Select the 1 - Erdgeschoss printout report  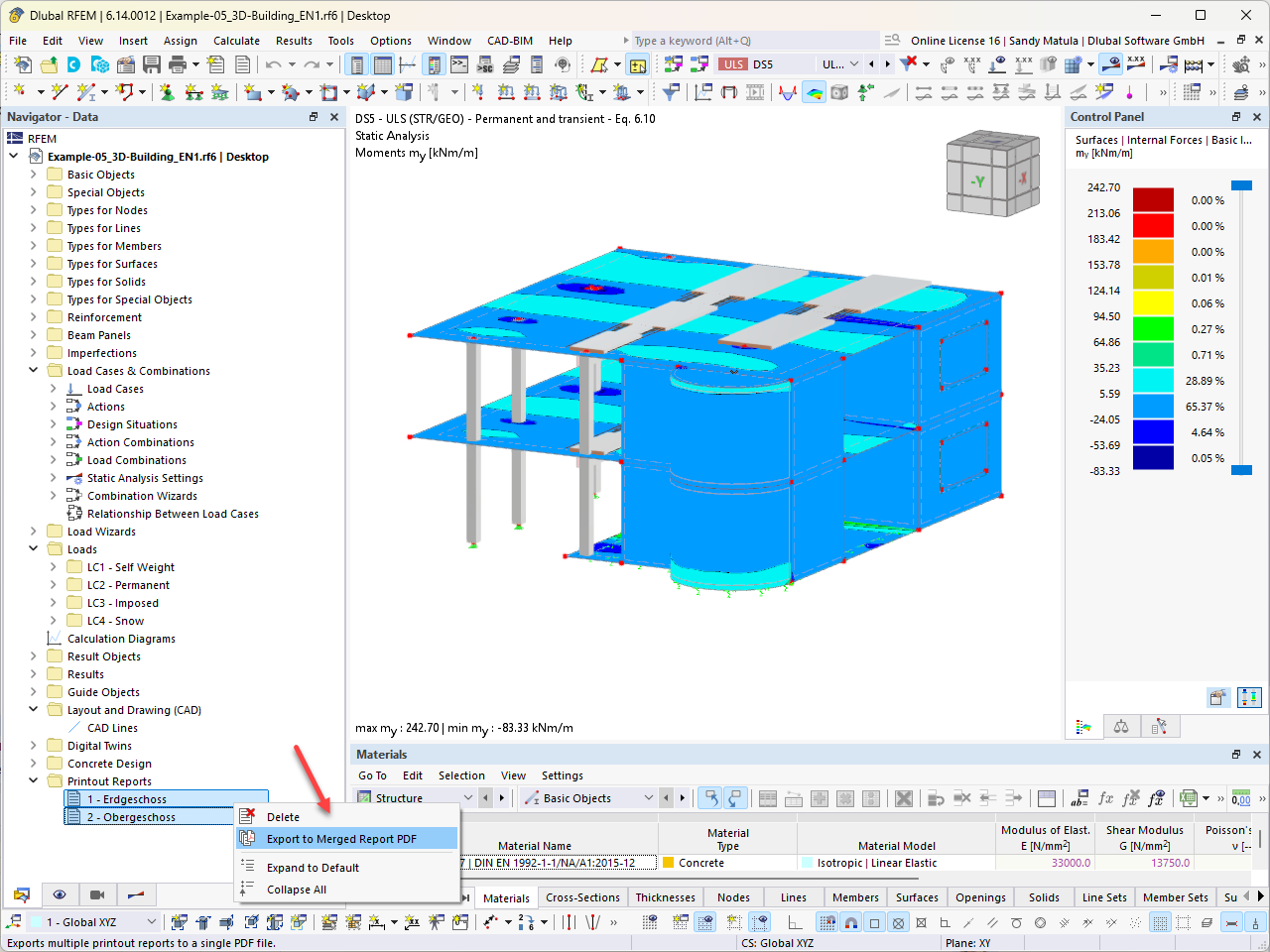pos(166,799)
